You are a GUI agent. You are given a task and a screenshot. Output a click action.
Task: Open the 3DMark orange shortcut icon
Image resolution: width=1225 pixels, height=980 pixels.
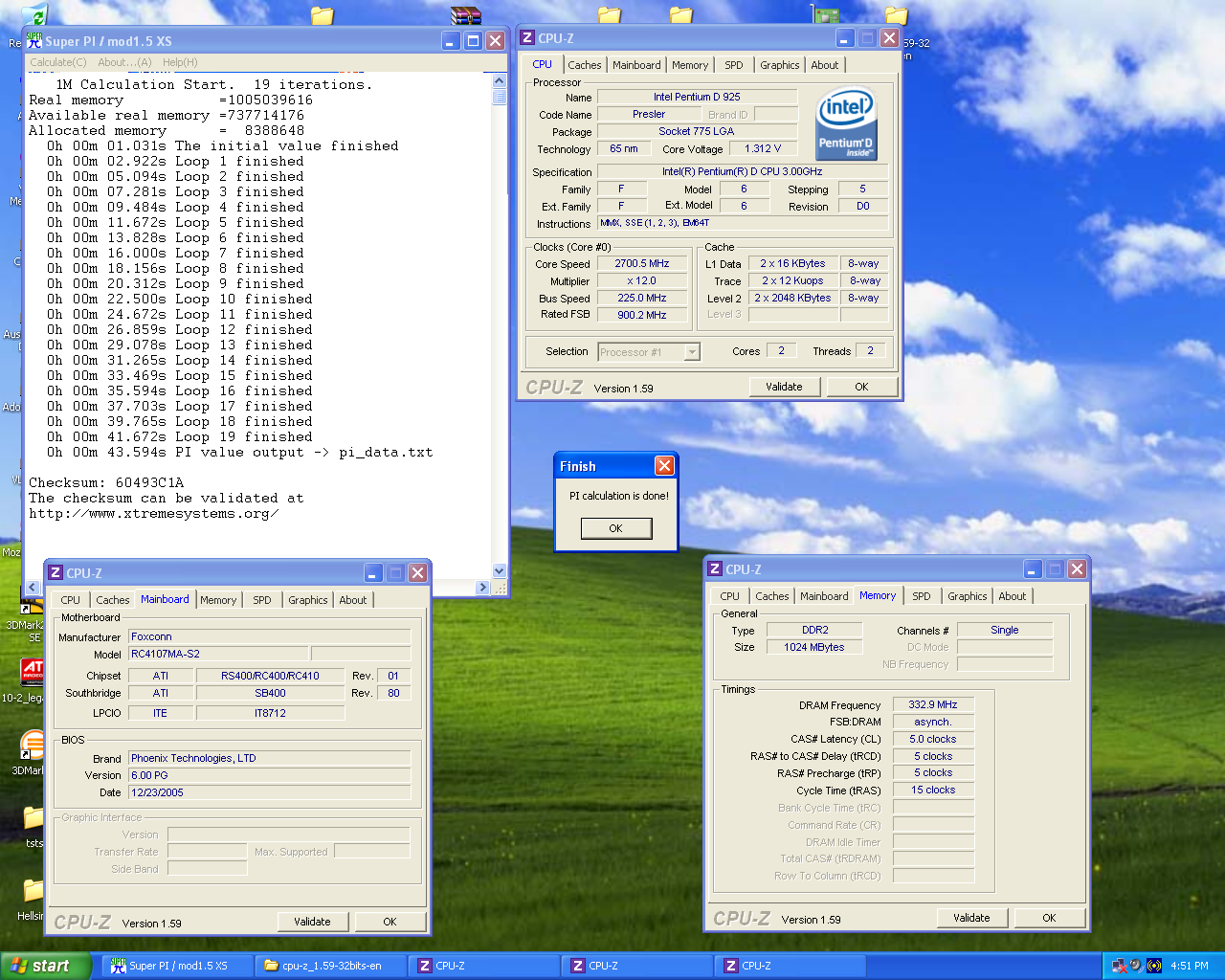[x=33, y=745]
